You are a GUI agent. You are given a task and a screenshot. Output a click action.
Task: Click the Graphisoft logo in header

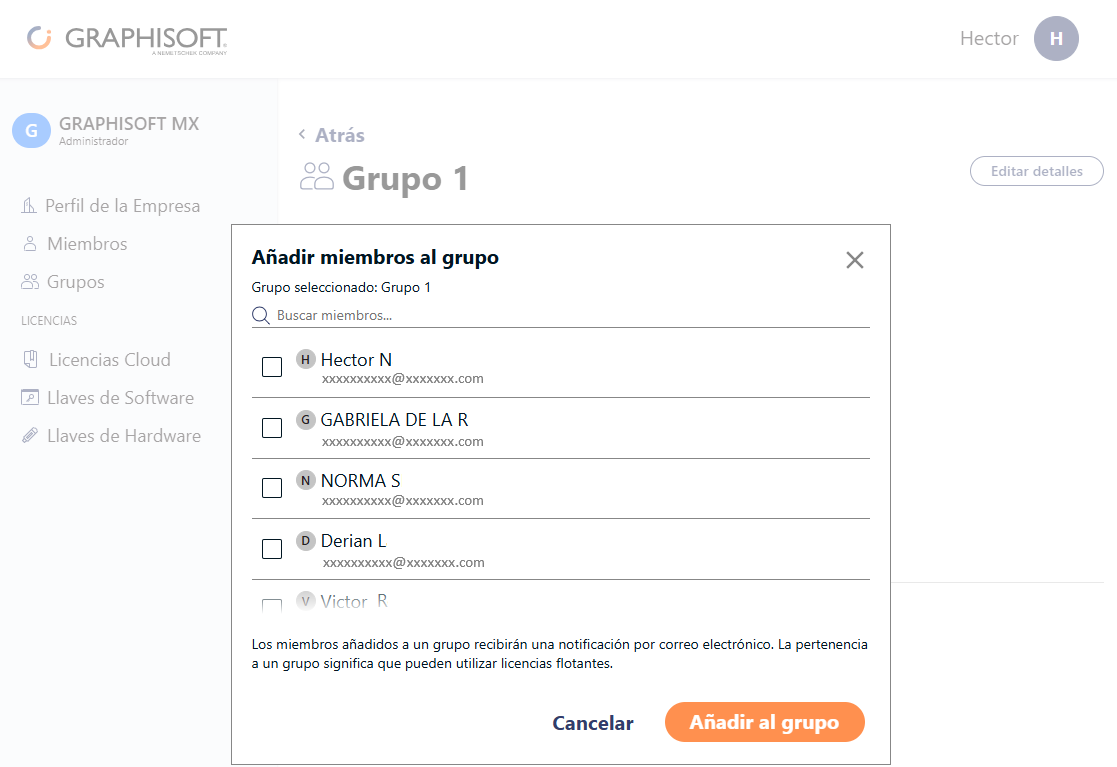tap(127, 39)
